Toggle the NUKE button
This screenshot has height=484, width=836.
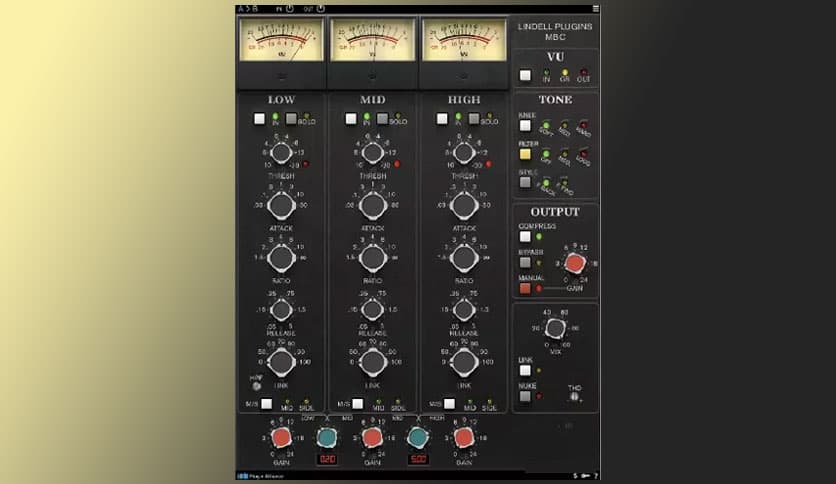coord(525,397)
